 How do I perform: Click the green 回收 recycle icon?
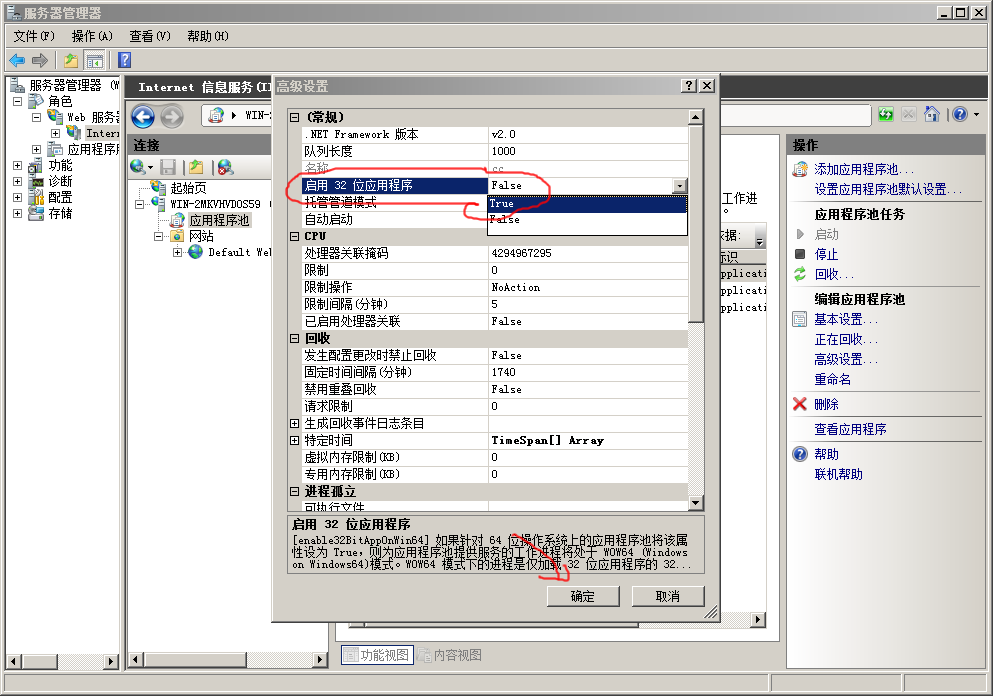(800, 274)
